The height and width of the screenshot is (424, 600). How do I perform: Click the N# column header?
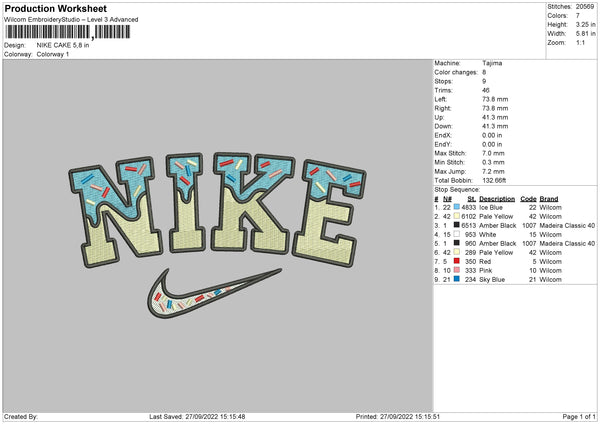(447, 199)
